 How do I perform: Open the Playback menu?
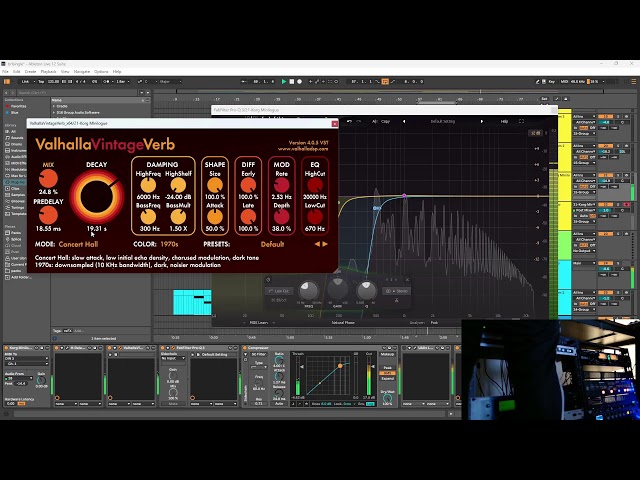coord(49,71)
